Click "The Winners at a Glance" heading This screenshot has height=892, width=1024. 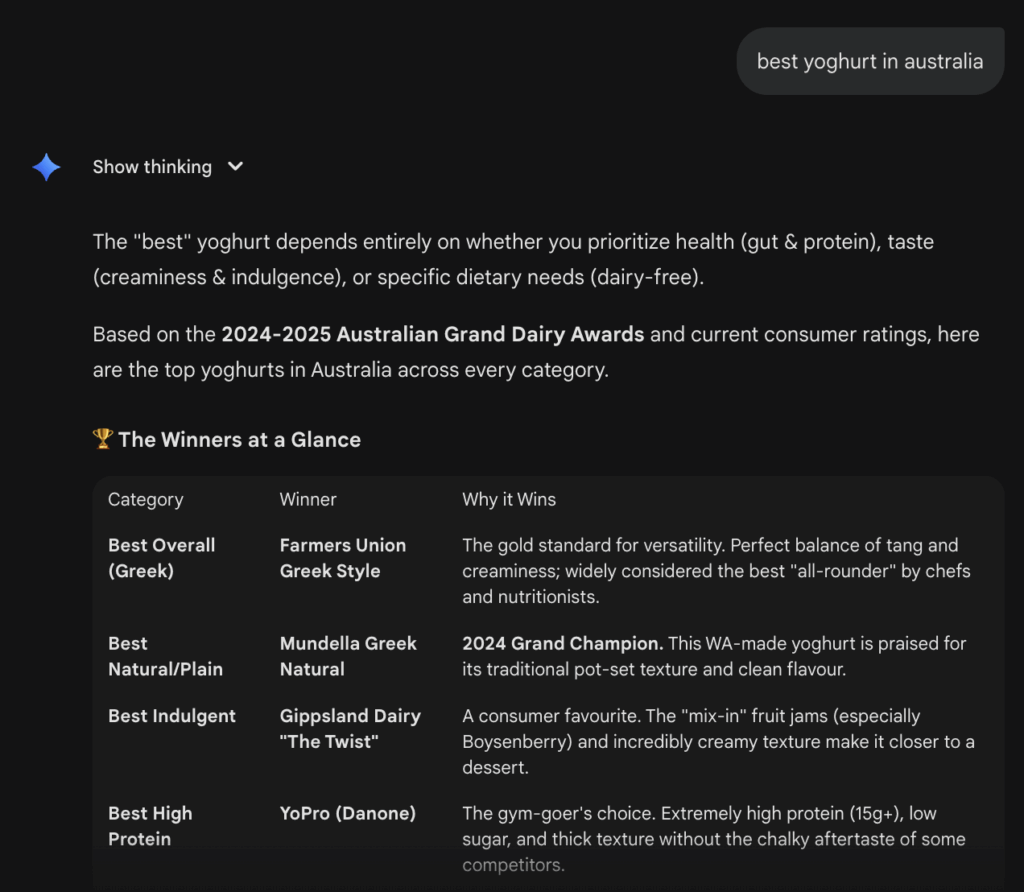(239, 439)
